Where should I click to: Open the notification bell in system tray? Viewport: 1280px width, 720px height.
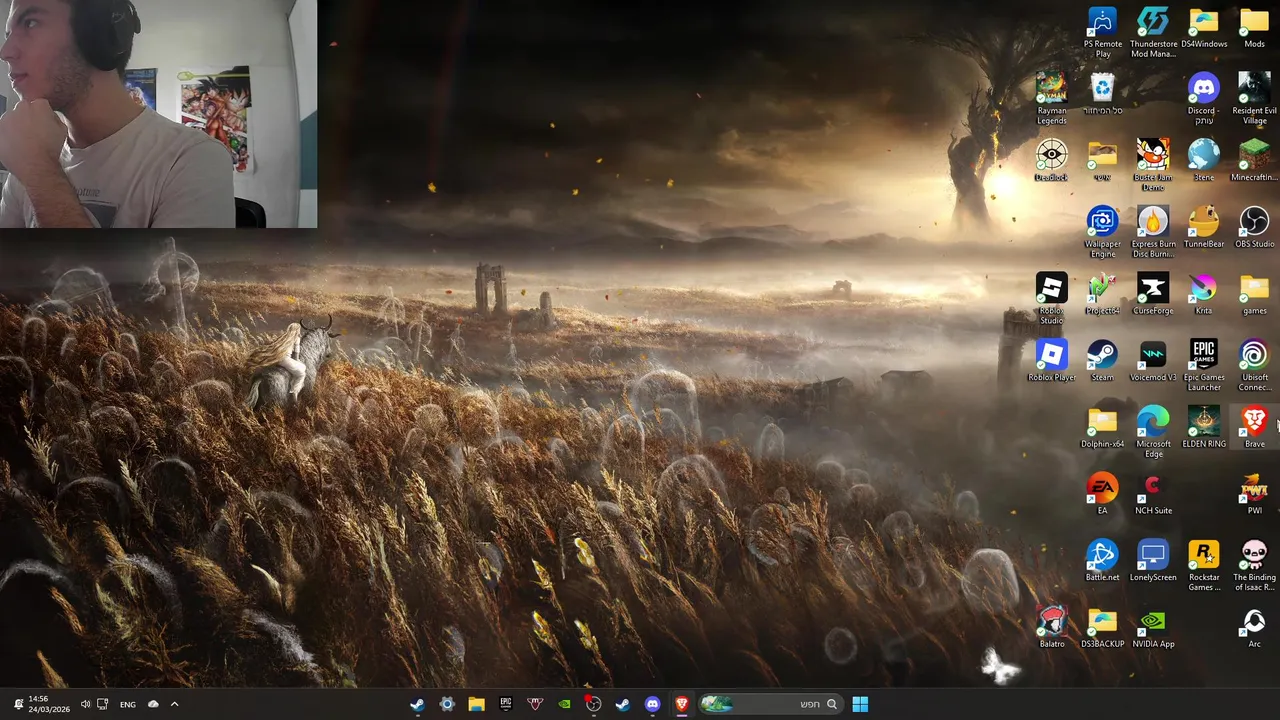click(x=18, y=704)
